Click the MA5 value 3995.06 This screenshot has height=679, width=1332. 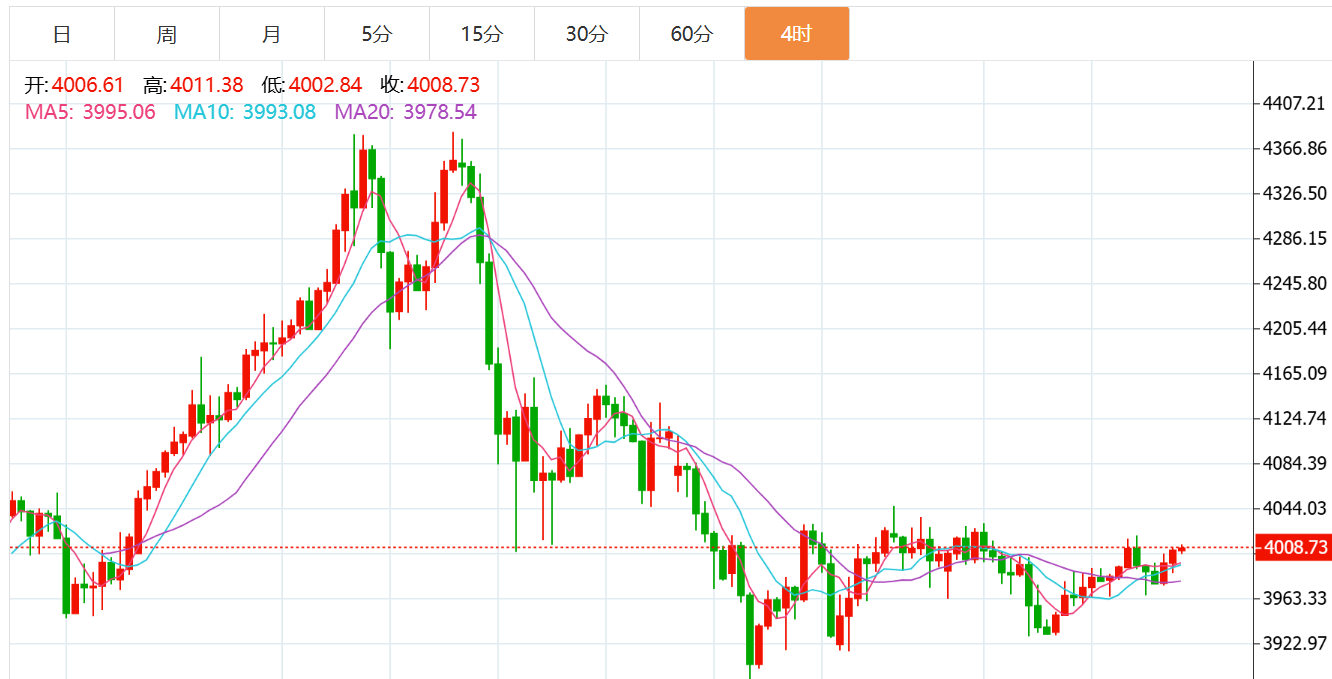[119, 112]
